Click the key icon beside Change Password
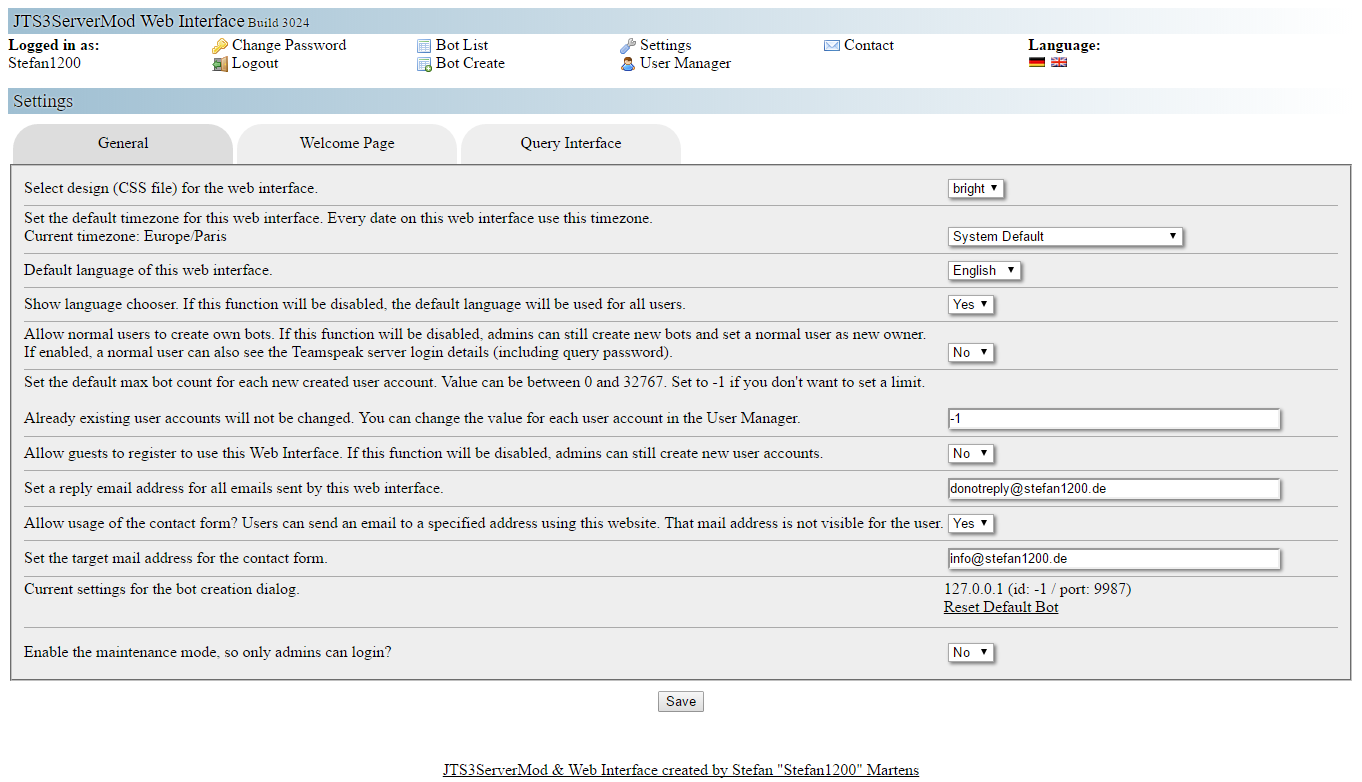The width and height of the screenshot is (1362, 782). [220, 46]
